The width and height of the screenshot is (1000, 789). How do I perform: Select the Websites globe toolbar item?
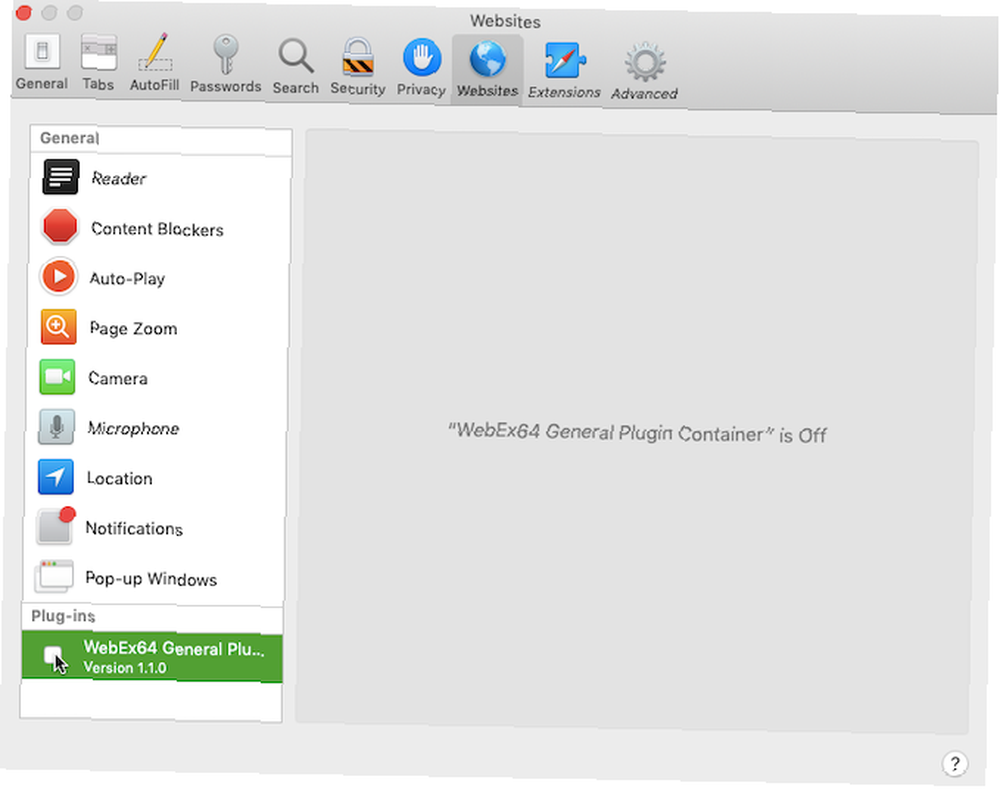tap(488, 69)
